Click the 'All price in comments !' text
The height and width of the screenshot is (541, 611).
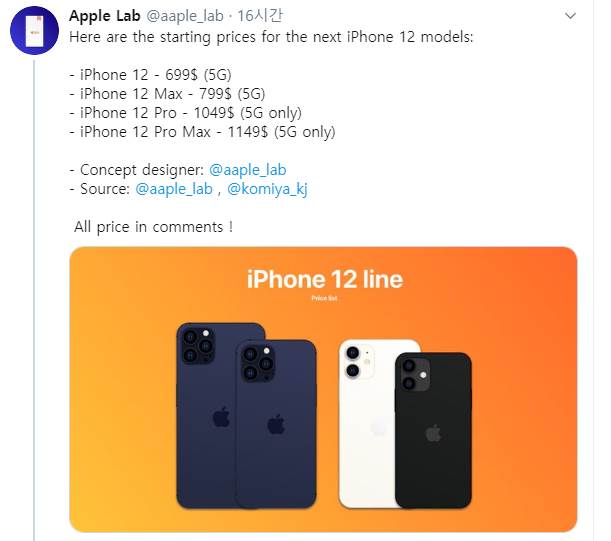(x=154, y=227)
